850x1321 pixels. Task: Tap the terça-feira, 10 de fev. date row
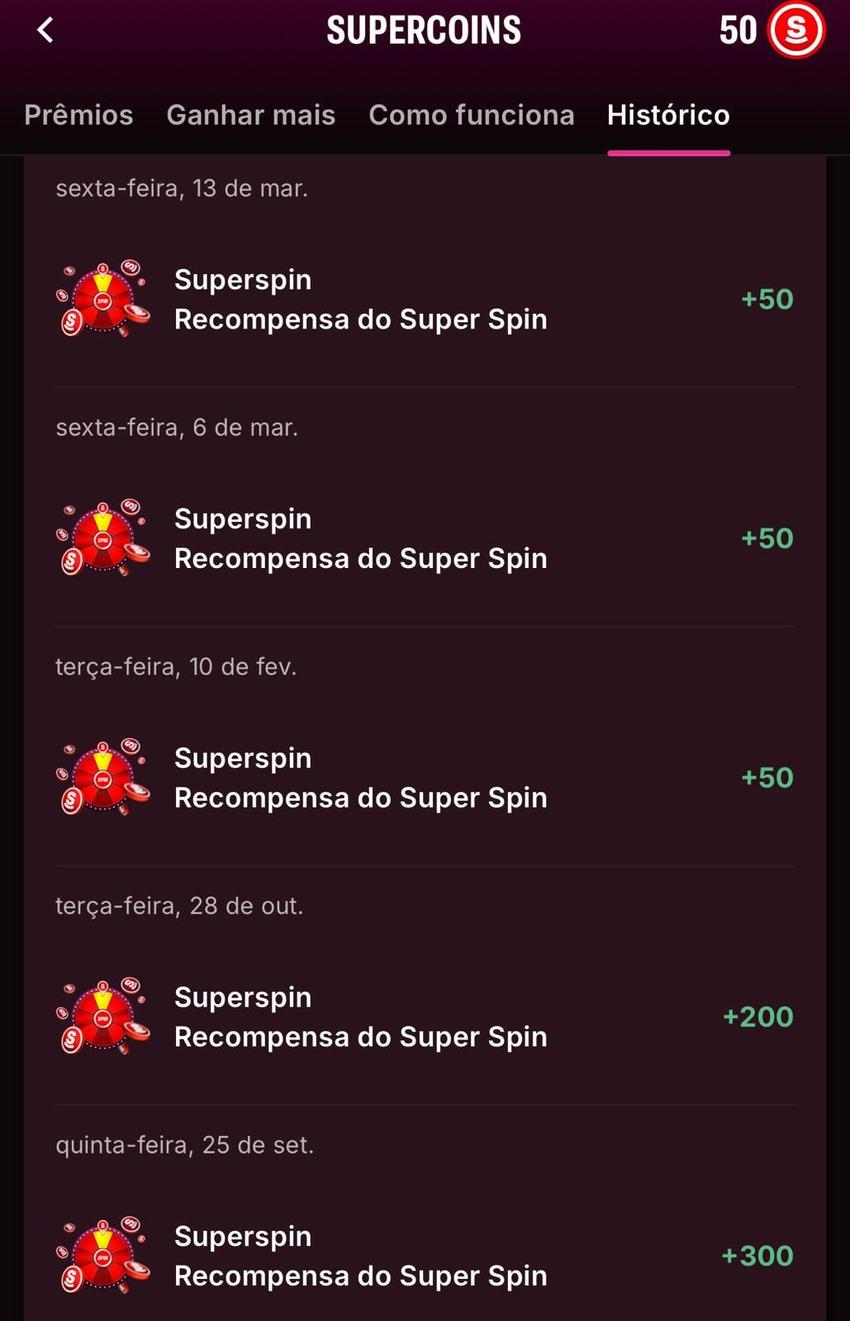175,666
